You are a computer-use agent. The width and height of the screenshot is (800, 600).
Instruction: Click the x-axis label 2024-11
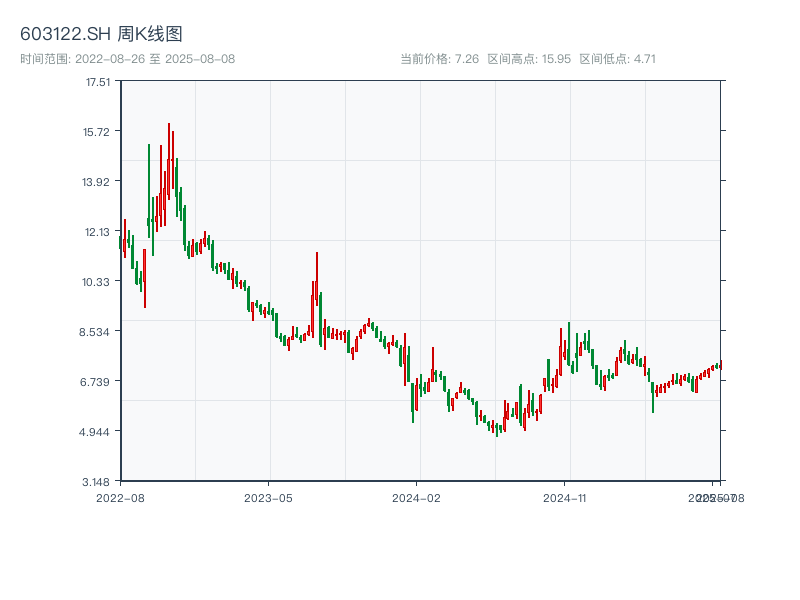pos(564,498)
